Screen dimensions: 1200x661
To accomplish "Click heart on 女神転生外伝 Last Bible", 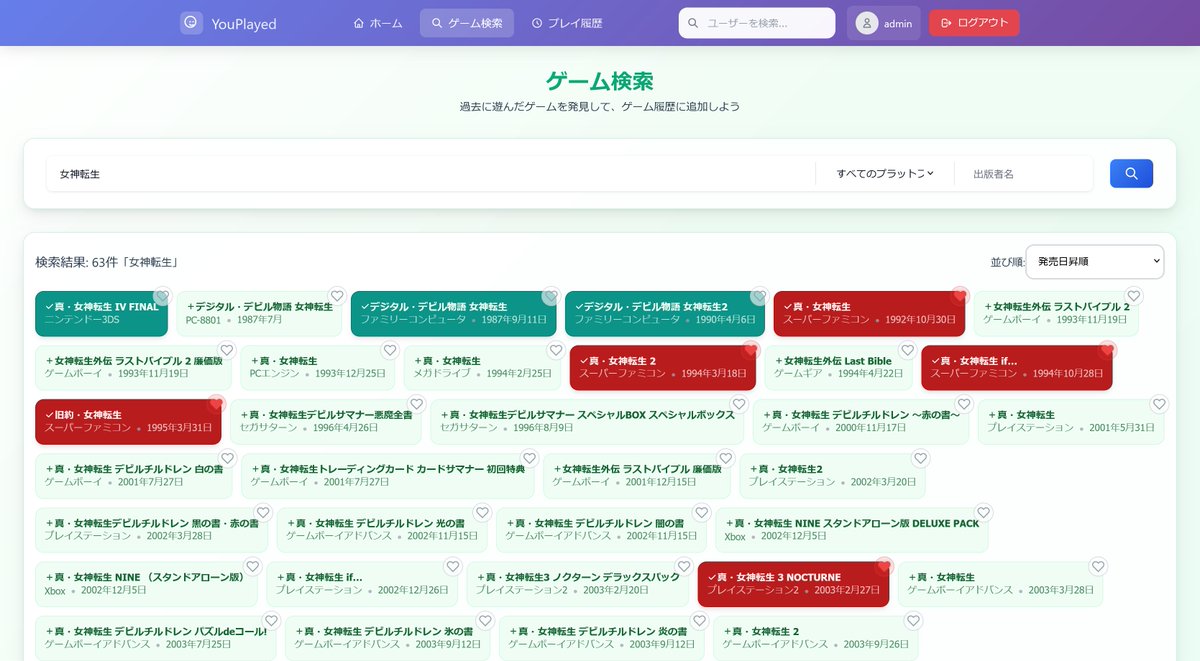I will 907,350.
